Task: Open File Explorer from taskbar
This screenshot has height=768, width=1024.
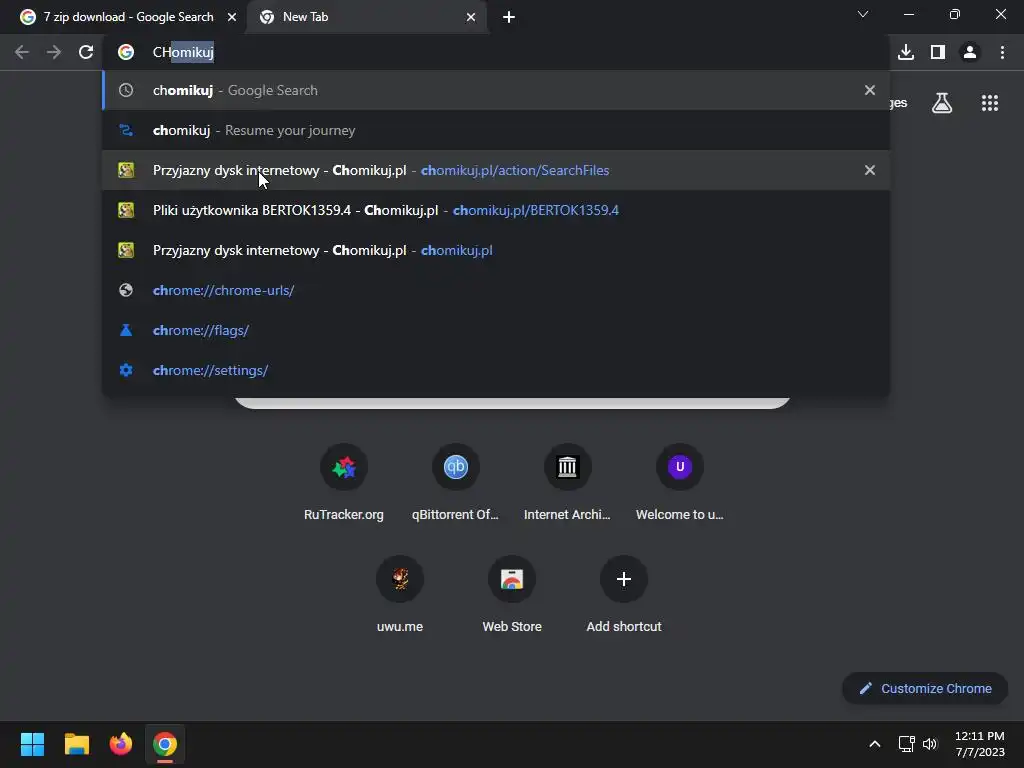Action: pos(76,744)
